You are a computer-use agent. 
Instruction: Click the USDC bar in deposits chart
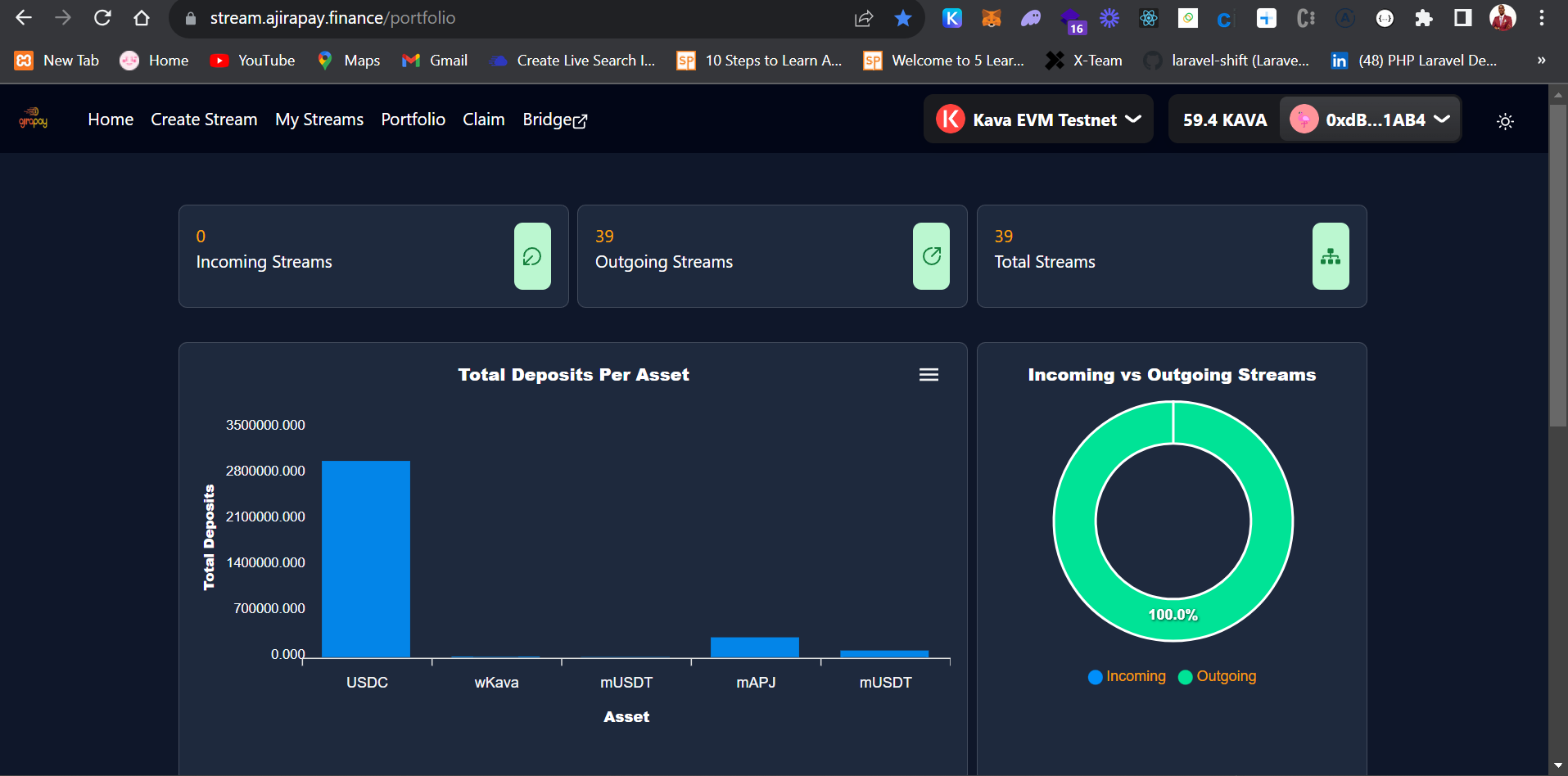point(366,559)
